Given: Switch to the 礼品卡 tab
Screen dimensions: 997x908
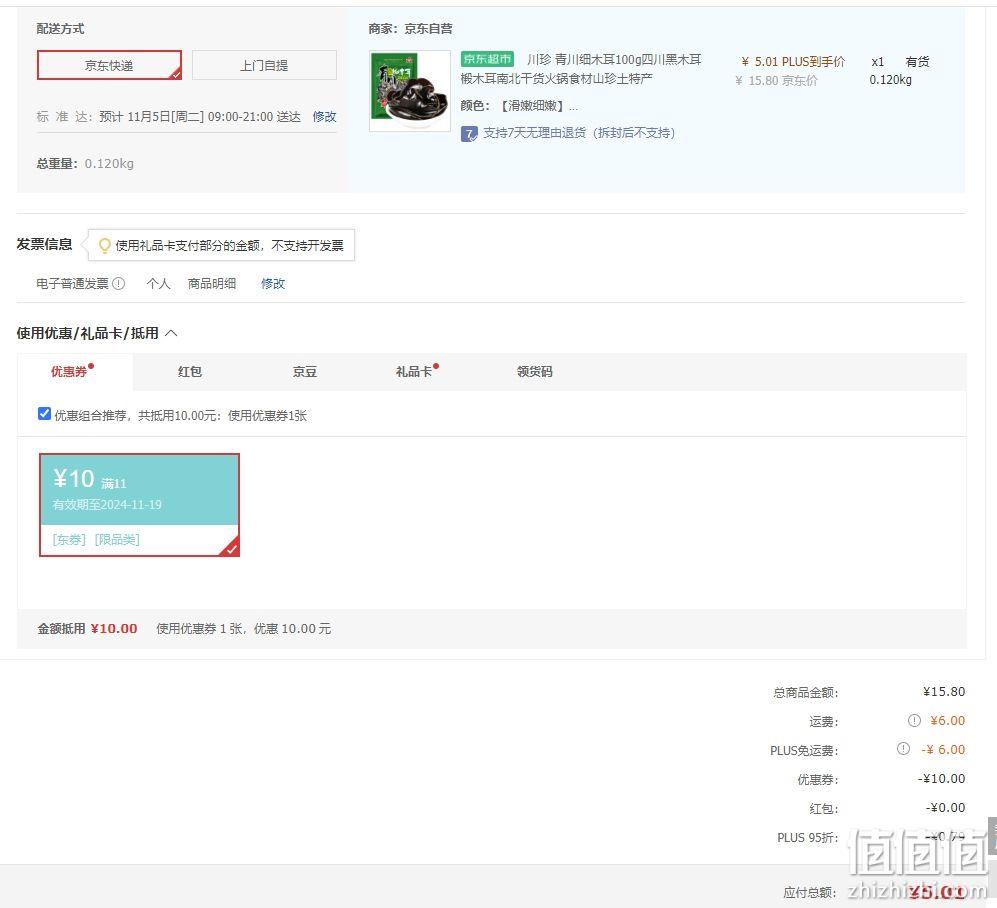Looking at the screenshot, I should pos(414,371).
